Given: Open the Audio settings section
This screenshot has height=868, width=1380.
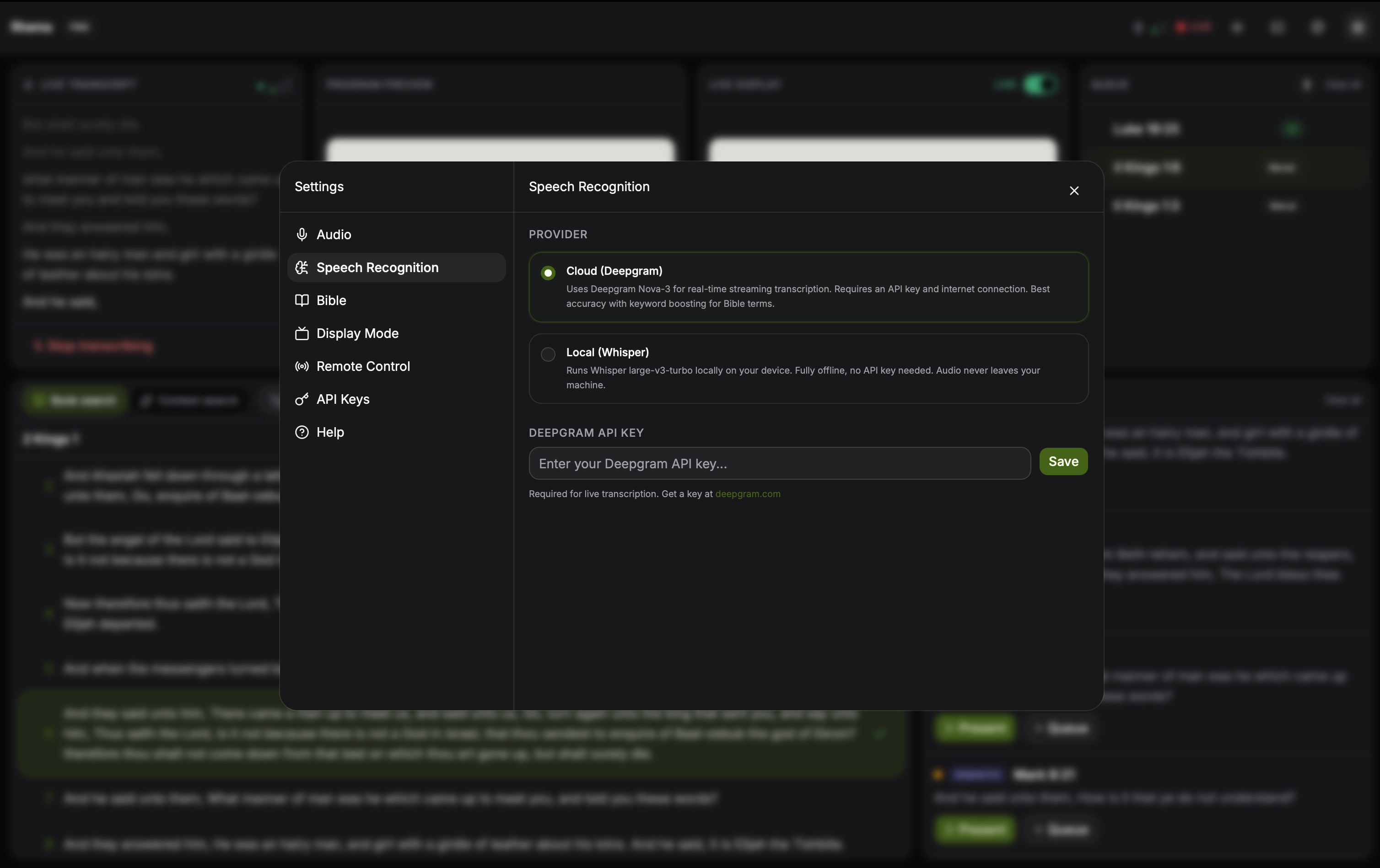Looking at the screenshot, I should [396, 234].
